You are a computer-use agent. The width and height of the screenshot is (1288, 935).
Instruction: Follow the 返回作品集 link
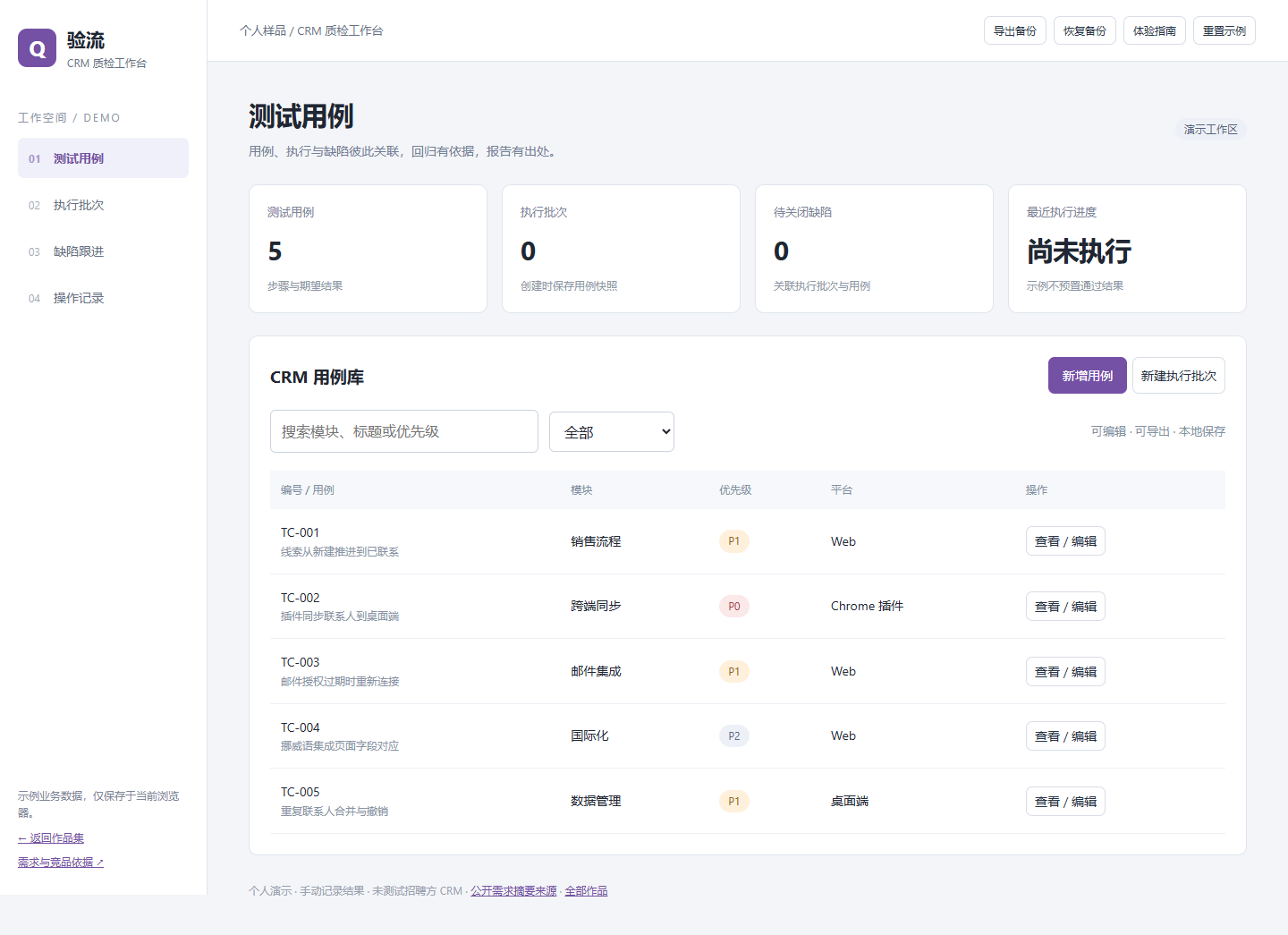coord(51,838)
